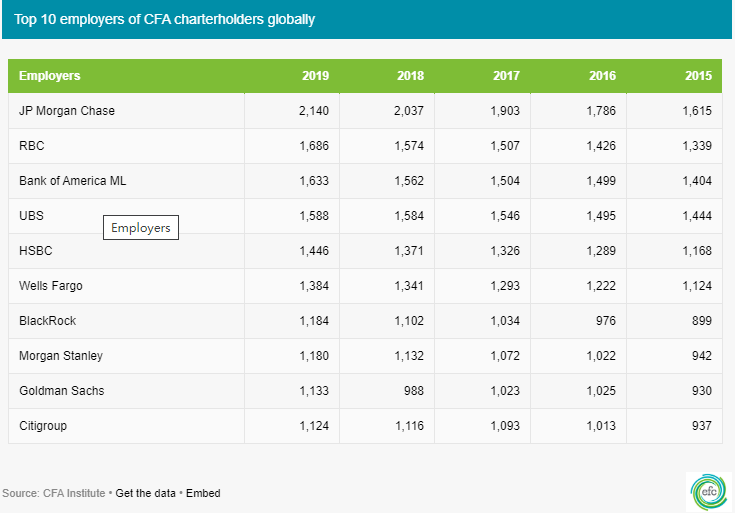This screenshot has width=735, height=513.
Task: Select the 'Top 10 employers of CFA charterholders globally' title
Action: tap(164, 19)
